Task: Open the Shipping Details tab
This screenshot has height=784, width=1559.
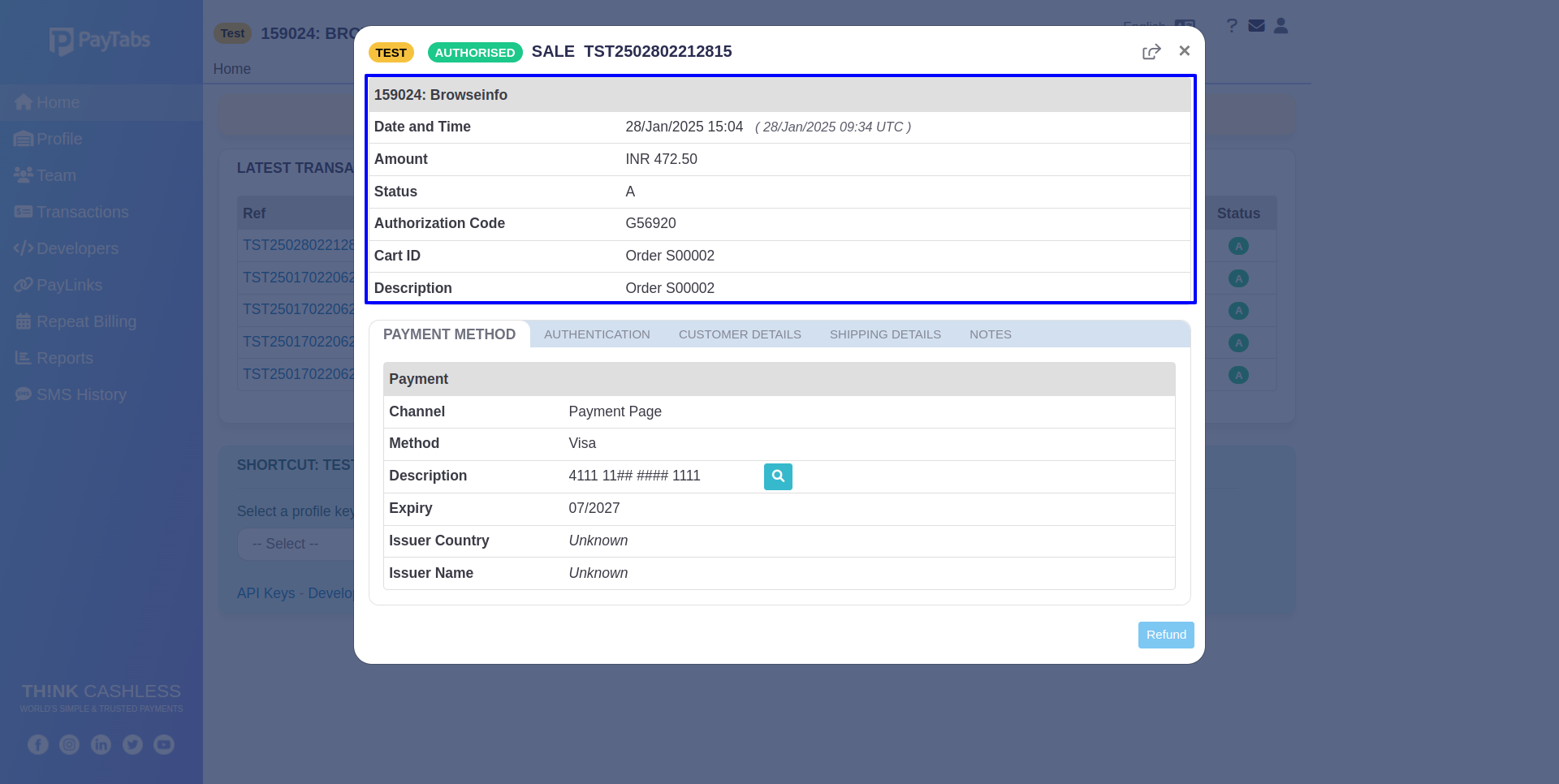Action: (884, 334)
